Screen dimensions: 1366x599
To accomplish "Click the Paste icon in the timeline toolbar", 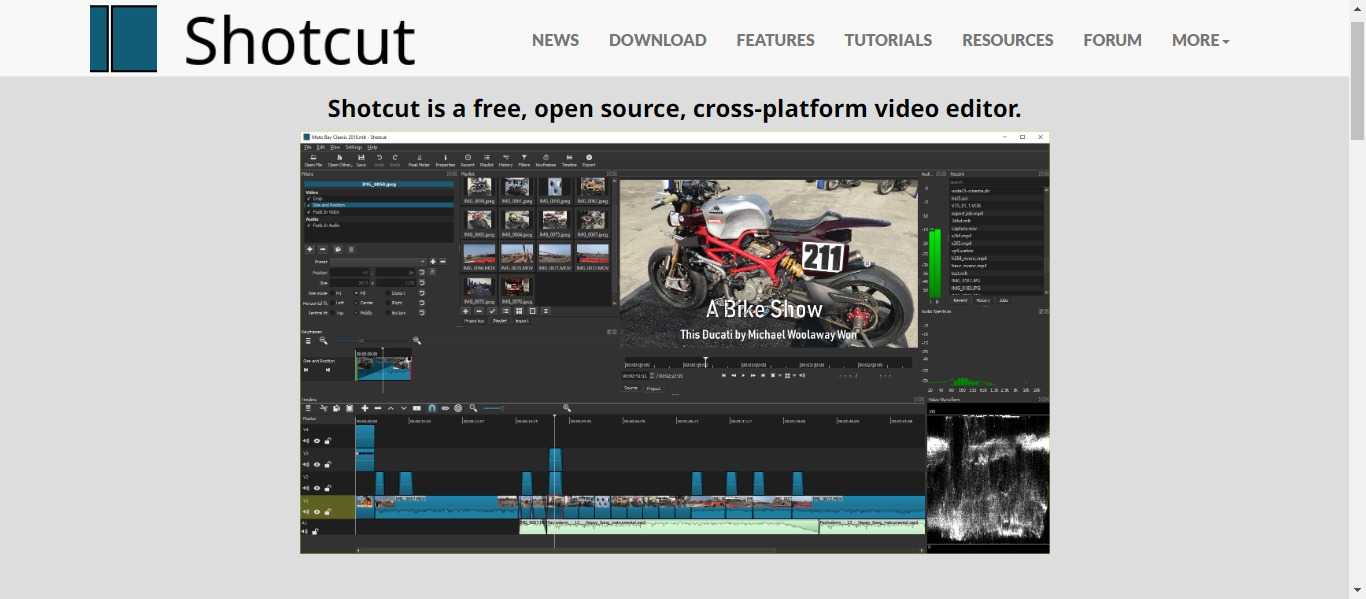I will coord(349,408).
